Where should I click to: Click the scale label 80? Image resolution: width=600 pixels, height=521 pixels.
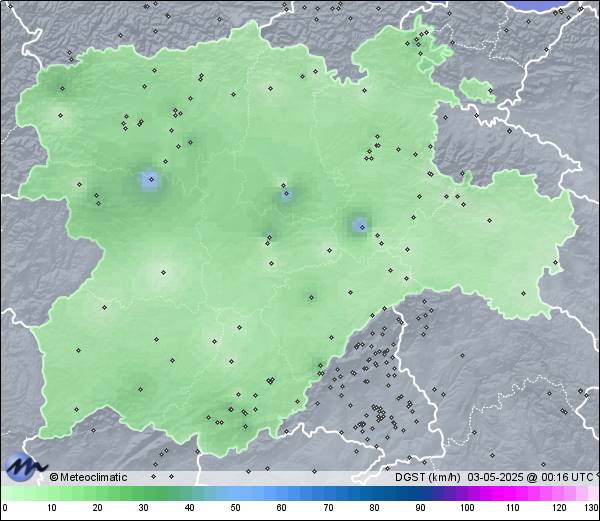375,508
